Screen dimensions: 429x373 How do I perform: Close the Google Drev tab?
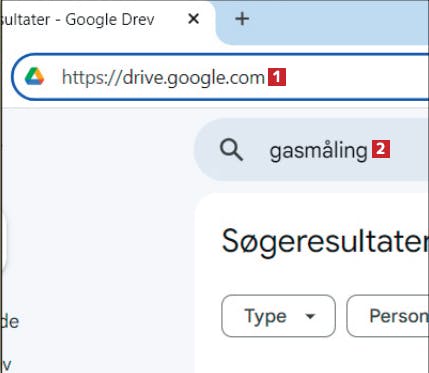click(193, 19)
